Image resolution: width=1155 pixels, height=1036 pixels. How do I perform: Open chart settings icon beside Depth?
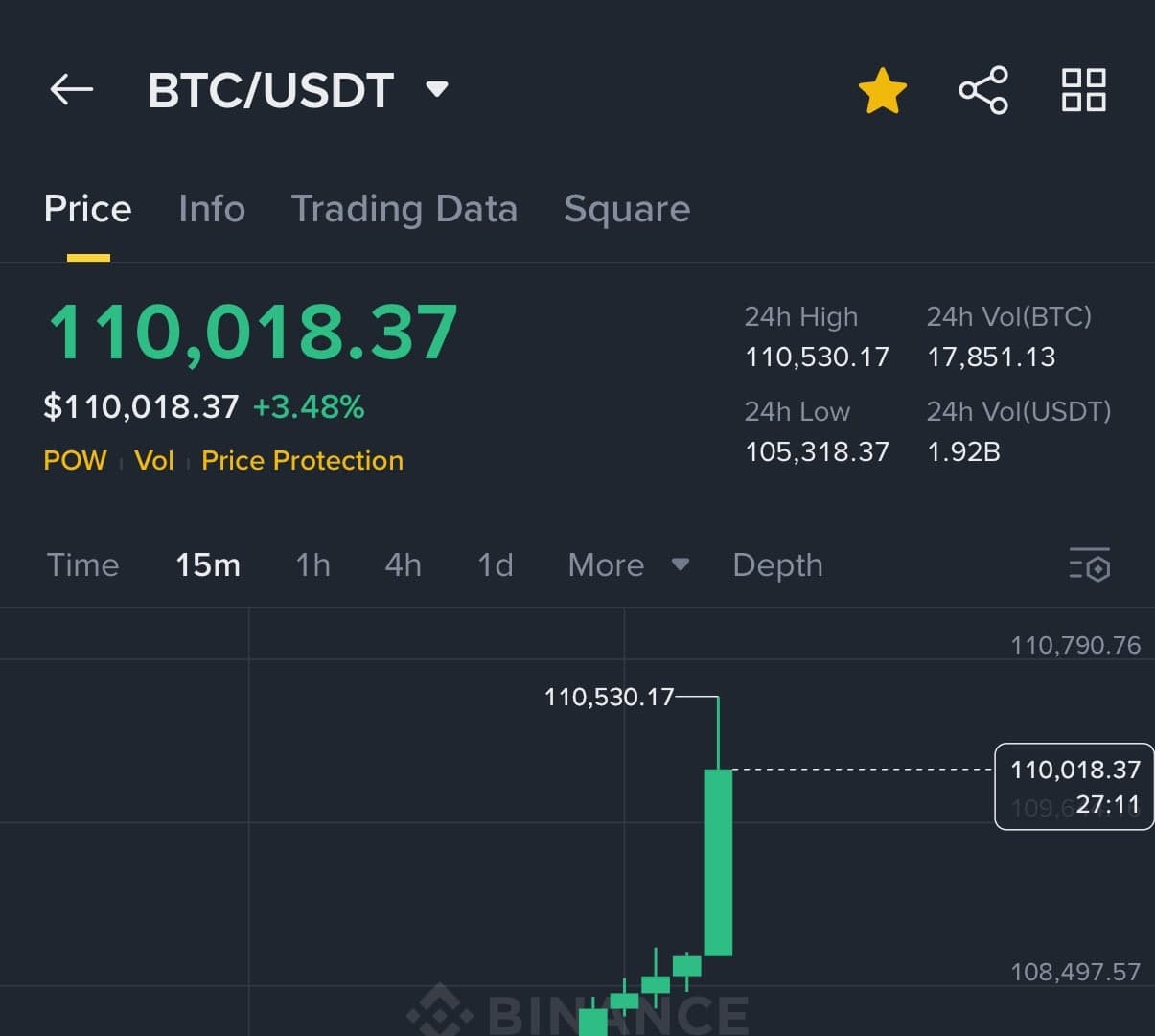coord(1090,564)
